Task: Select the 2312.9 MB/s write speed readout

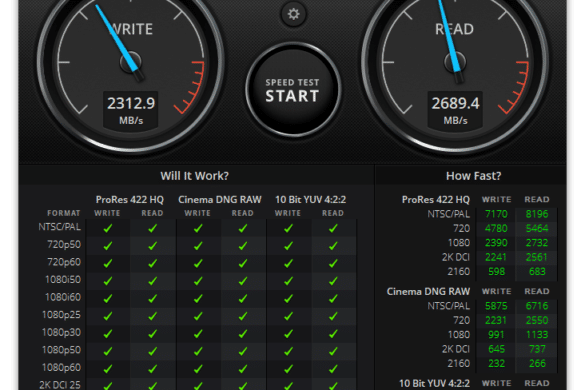Action: [x=131, y=110]
